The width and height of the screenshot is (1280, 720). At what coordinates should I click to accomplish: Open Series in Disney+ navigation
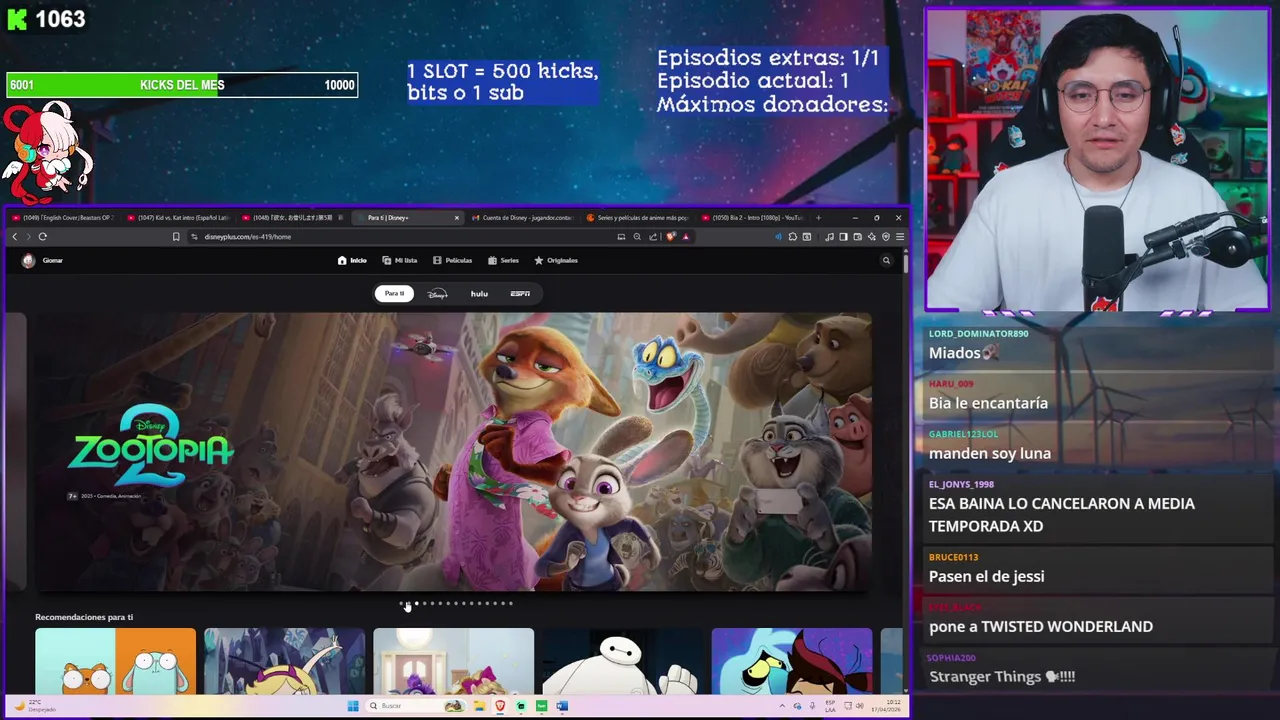point(503,261)
